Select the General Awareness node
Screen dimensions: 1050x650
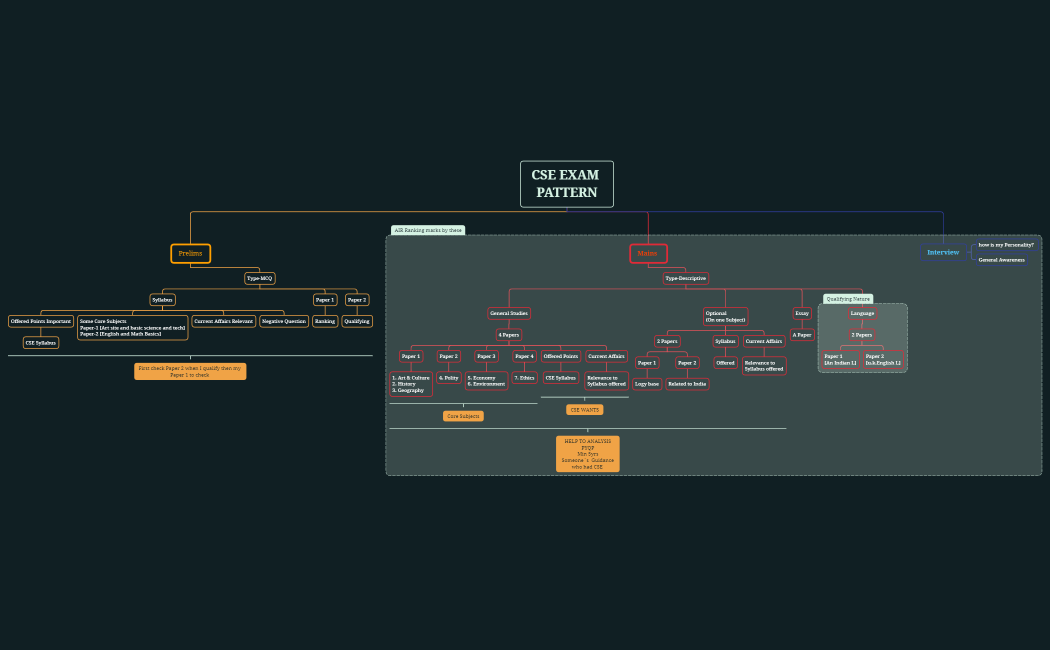coord(1001,260)
